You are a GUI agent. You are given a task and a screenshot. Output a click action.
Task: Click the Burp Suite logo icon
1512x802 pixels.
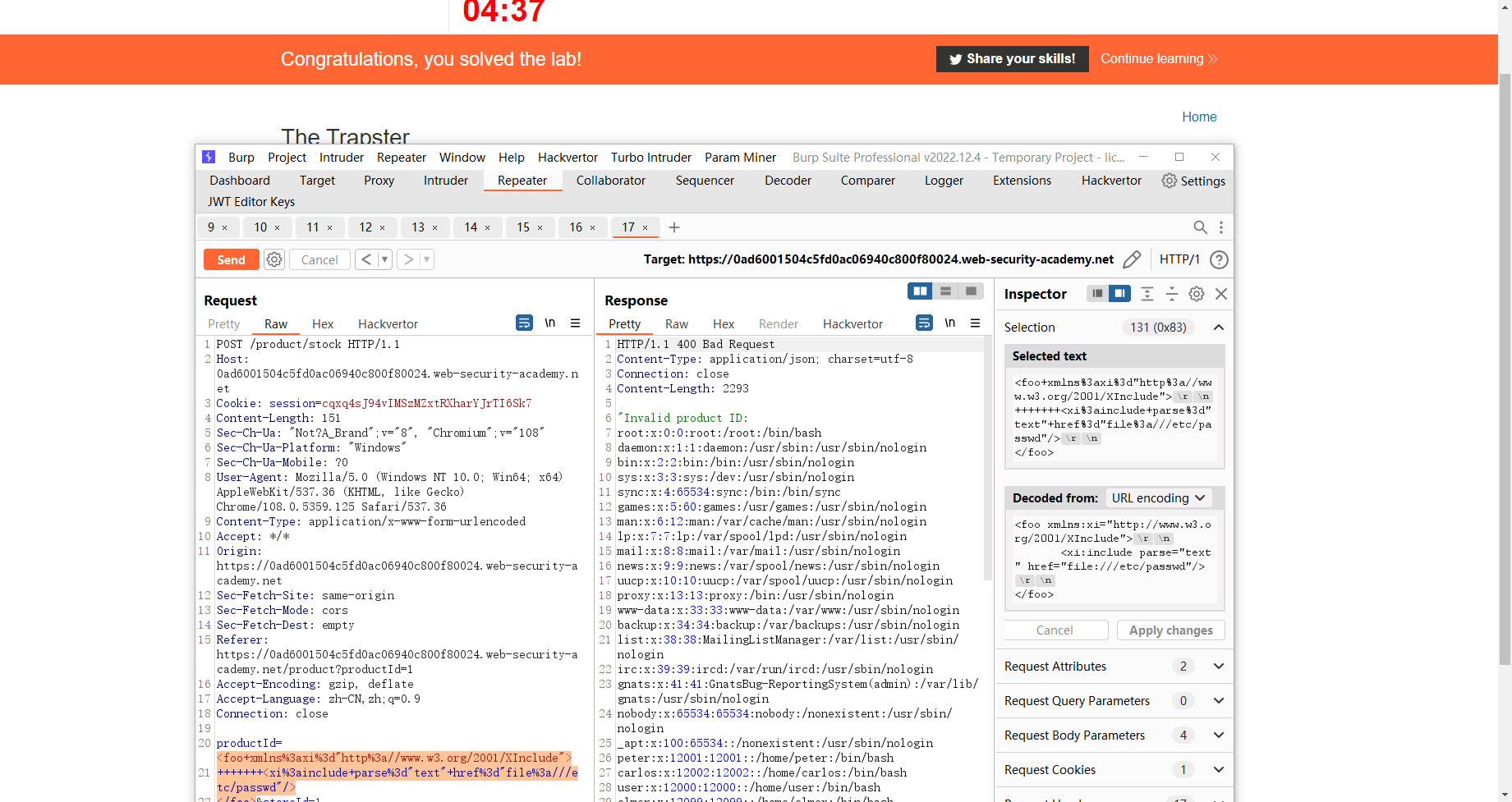(x=209, y=157)
